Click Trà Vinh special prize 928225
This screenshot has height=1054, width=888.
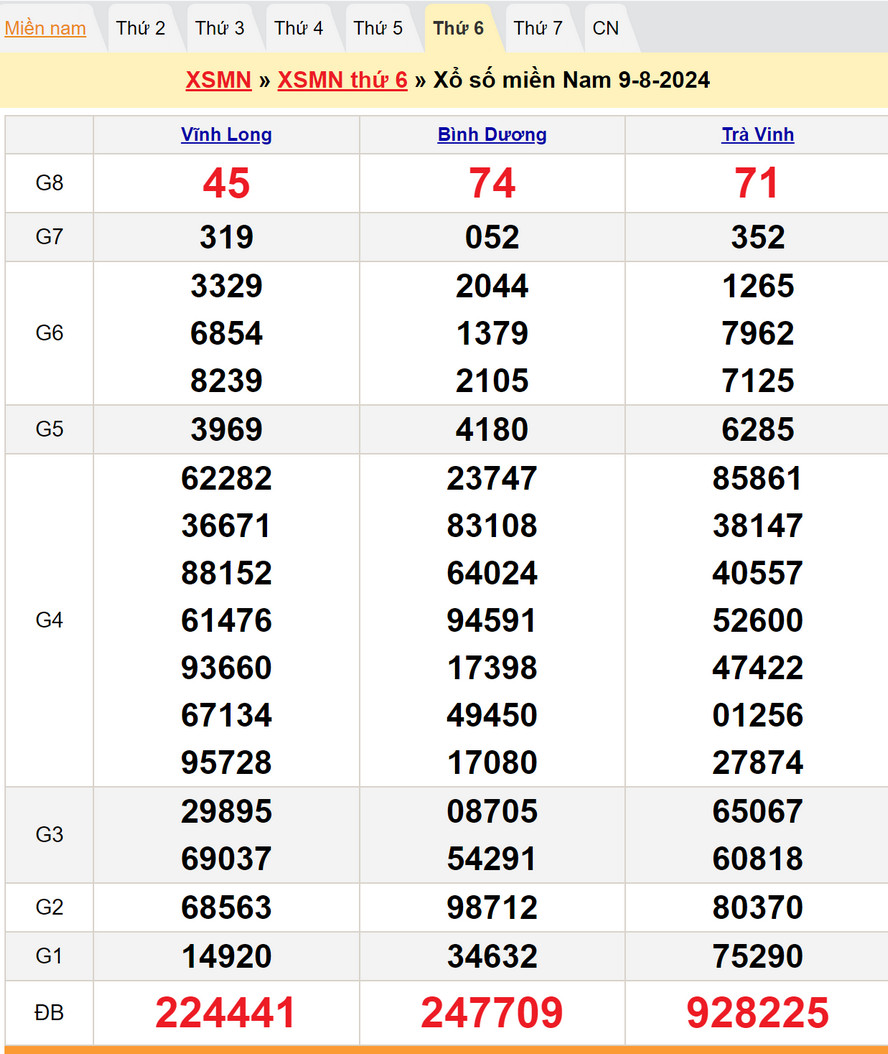coord(758,1013)
